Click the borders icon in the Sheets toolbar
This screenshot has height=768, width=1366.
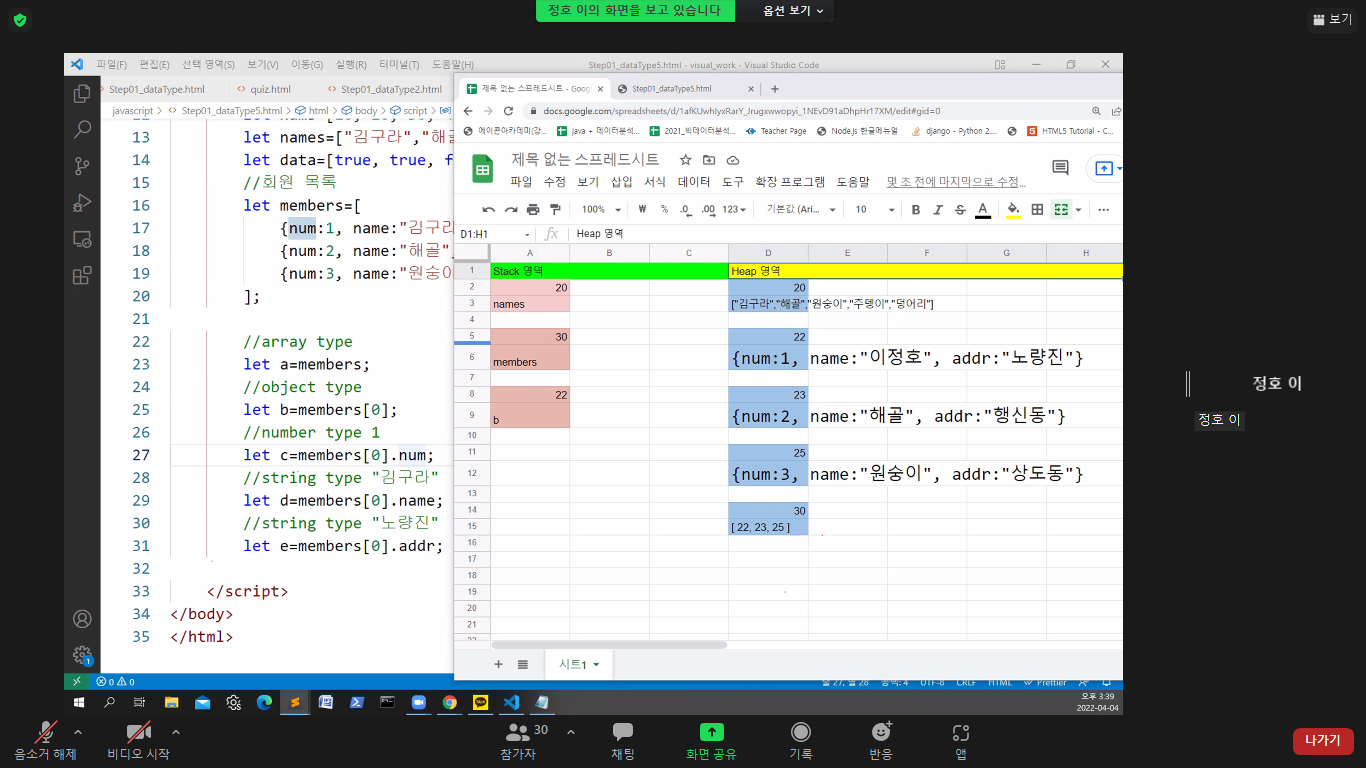(1037, 210)
